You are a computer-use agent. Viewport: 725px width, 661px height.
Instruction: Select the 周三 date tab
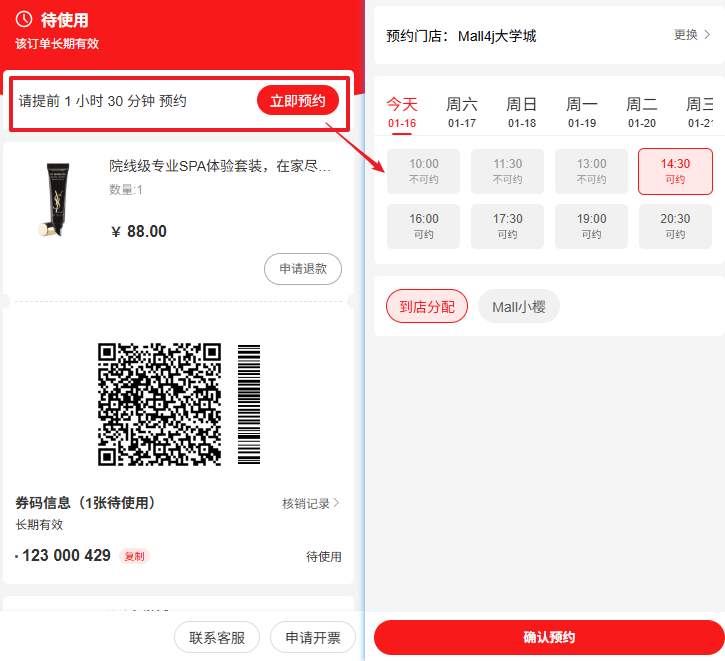(x=700, y=112)
